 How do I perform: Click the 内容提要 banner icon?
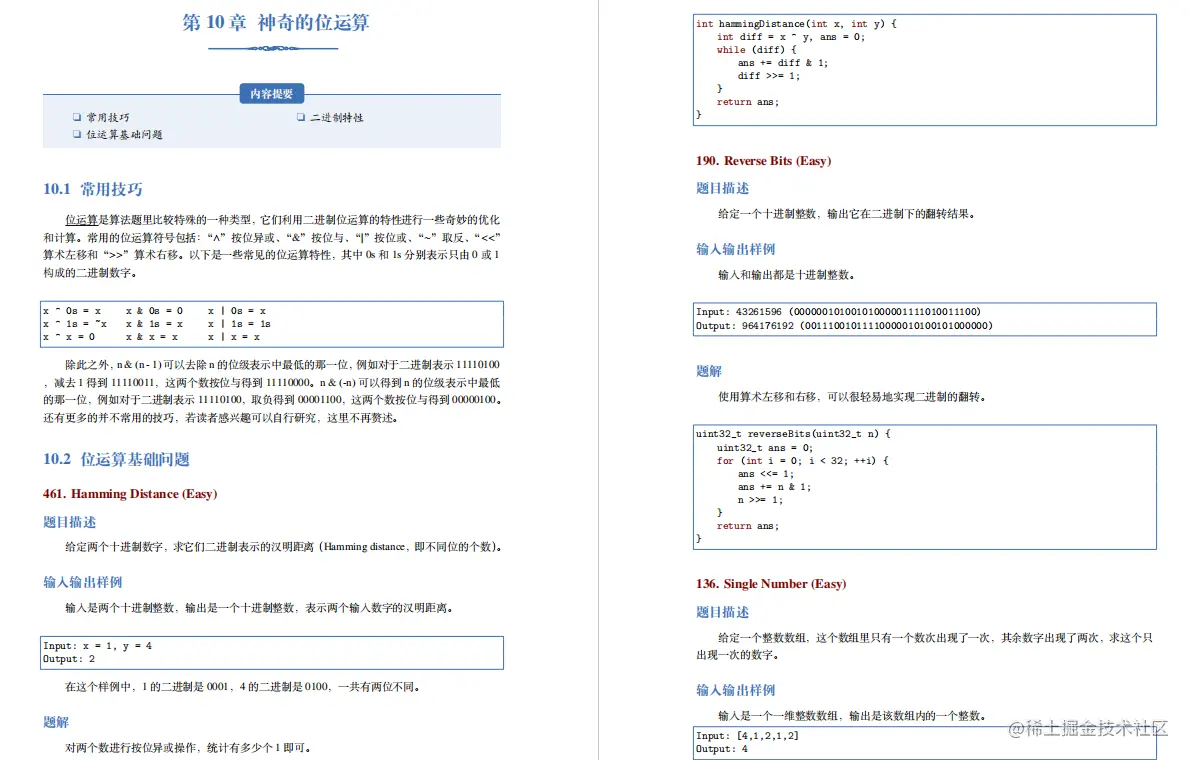click(272, 93)
